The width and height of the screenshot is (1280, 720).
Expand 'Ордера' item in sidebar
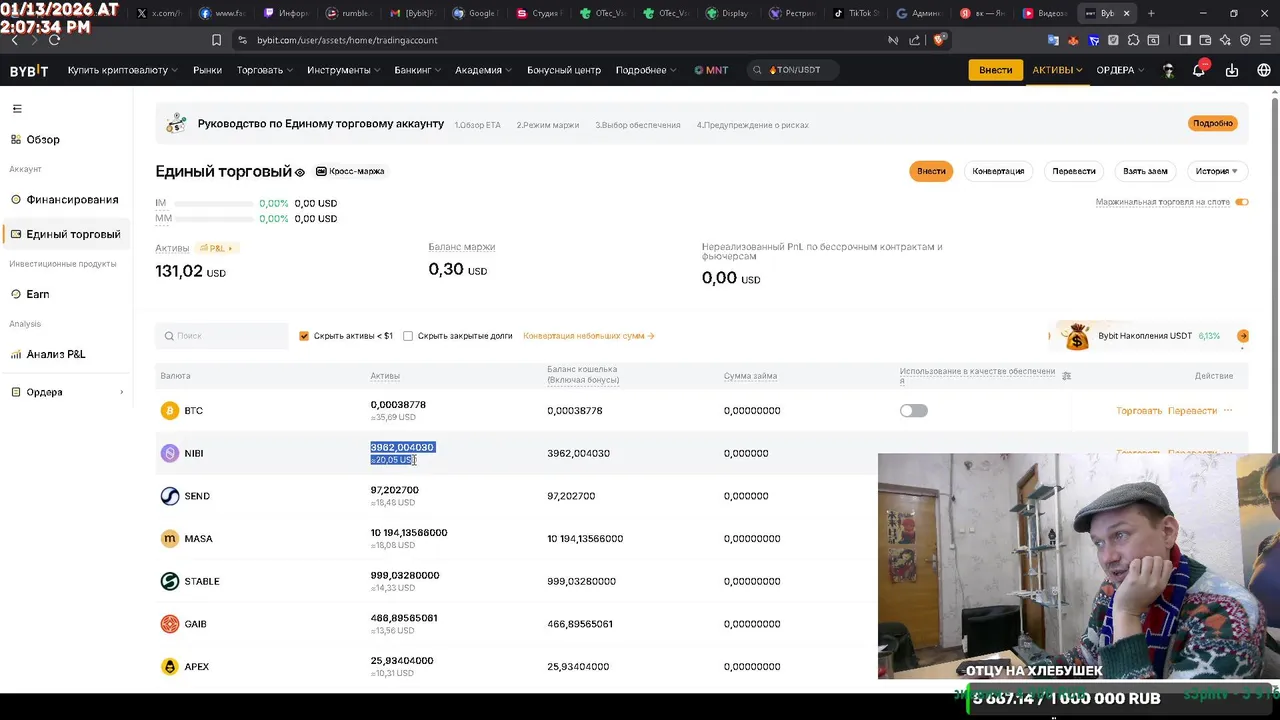pyautogui.click(x=66, y=392)
